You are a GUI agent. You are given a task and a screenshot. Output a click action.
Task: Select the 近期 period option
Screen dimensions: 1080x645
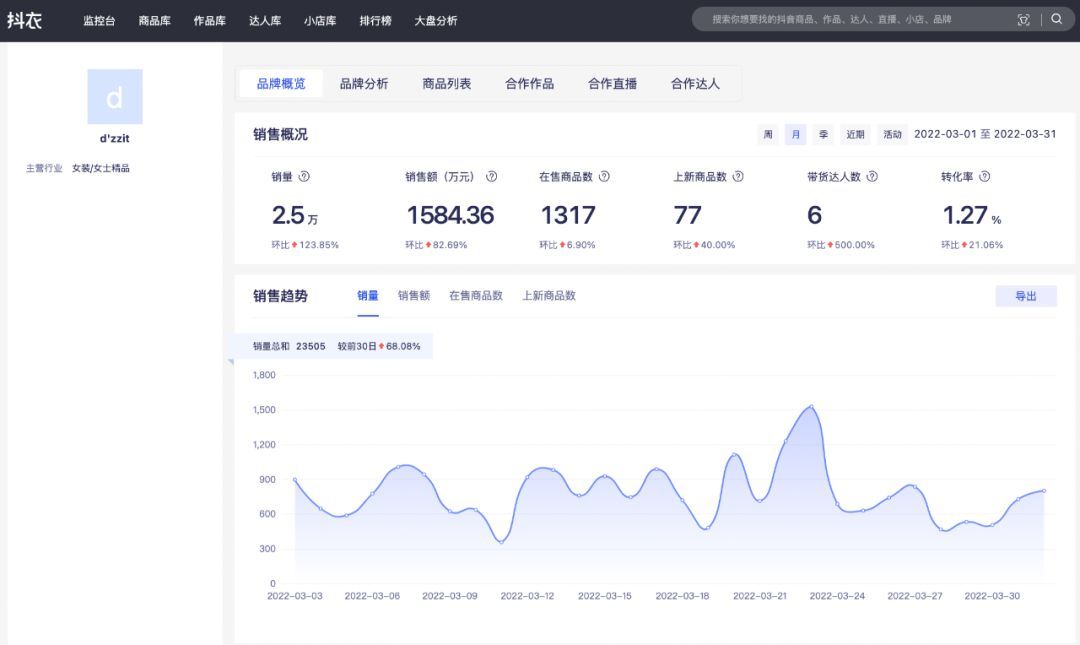(x=856, y=133)
